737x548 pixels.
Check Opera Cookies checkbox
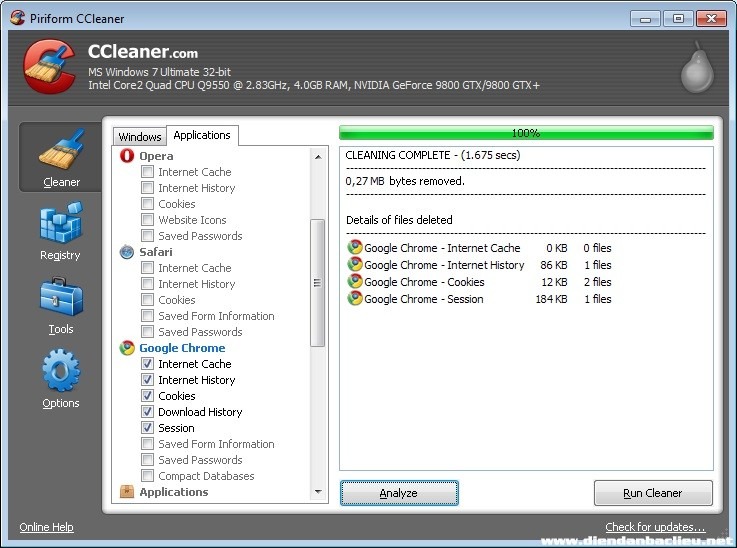(148, 204)
